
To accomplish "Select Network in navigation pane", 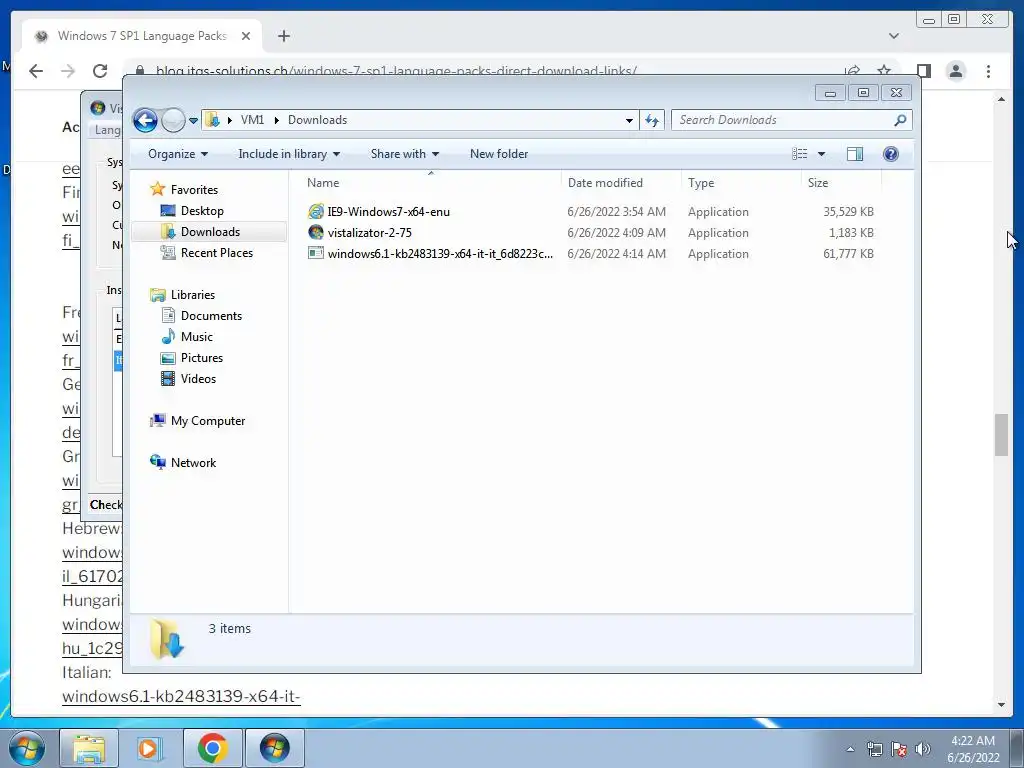I will [193, 463].
